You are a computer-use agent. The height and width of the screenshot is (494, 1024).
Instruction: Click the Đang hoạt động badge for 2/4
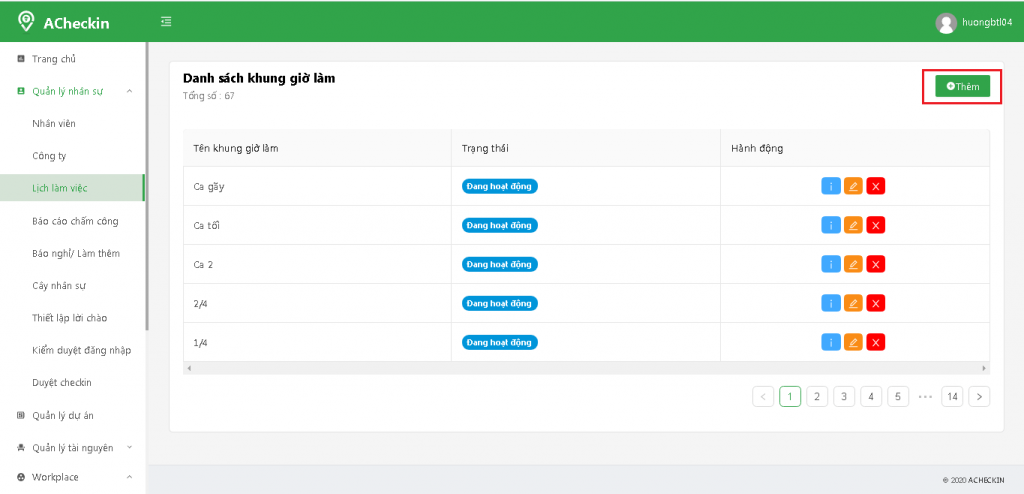pos(500,303)
